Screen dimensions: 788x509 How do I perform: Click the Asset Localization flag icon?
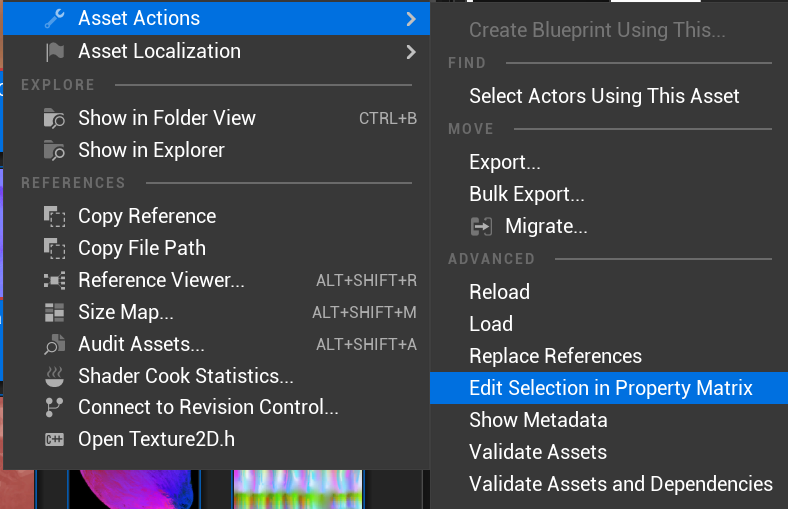point(54,51)
